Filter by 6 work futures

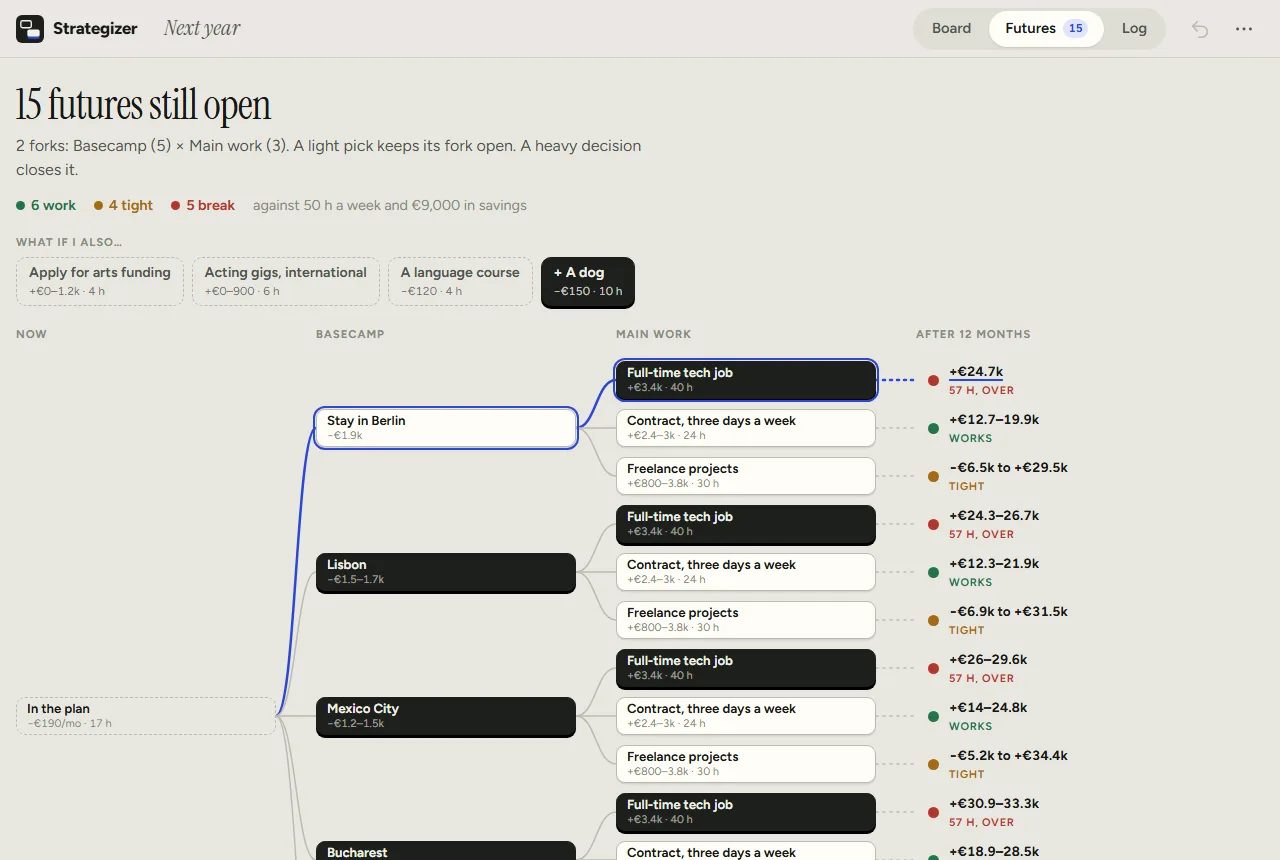click(46, 205)
